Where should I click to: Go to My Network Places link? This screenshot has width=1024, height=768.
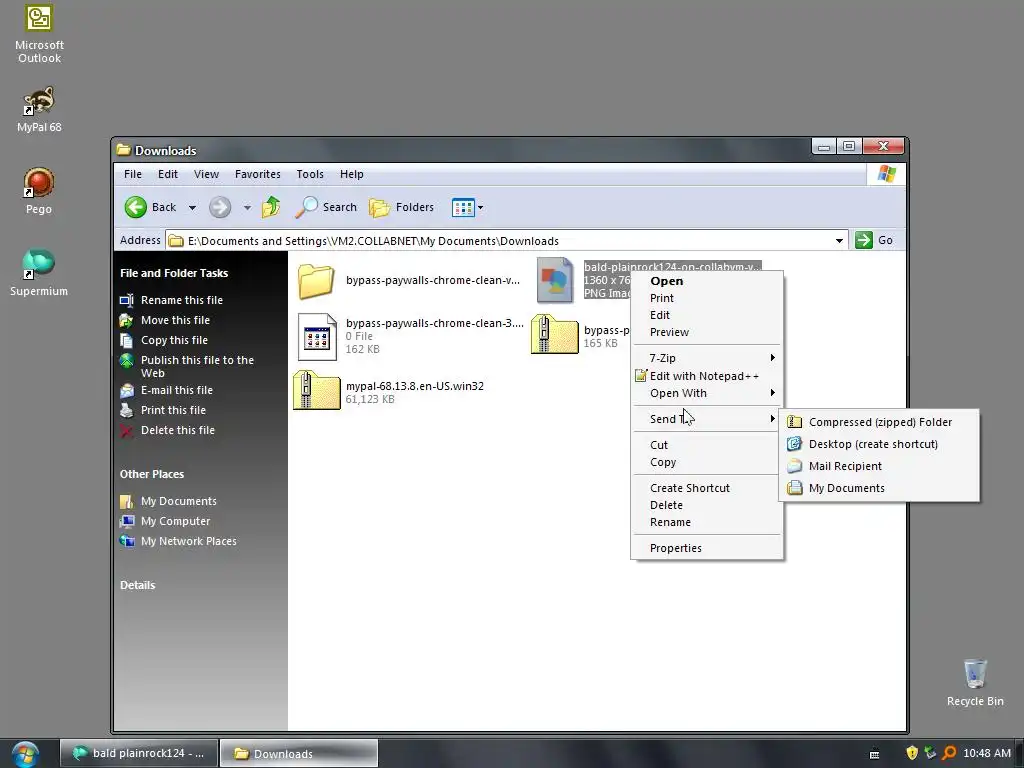(x=189, y=541)
